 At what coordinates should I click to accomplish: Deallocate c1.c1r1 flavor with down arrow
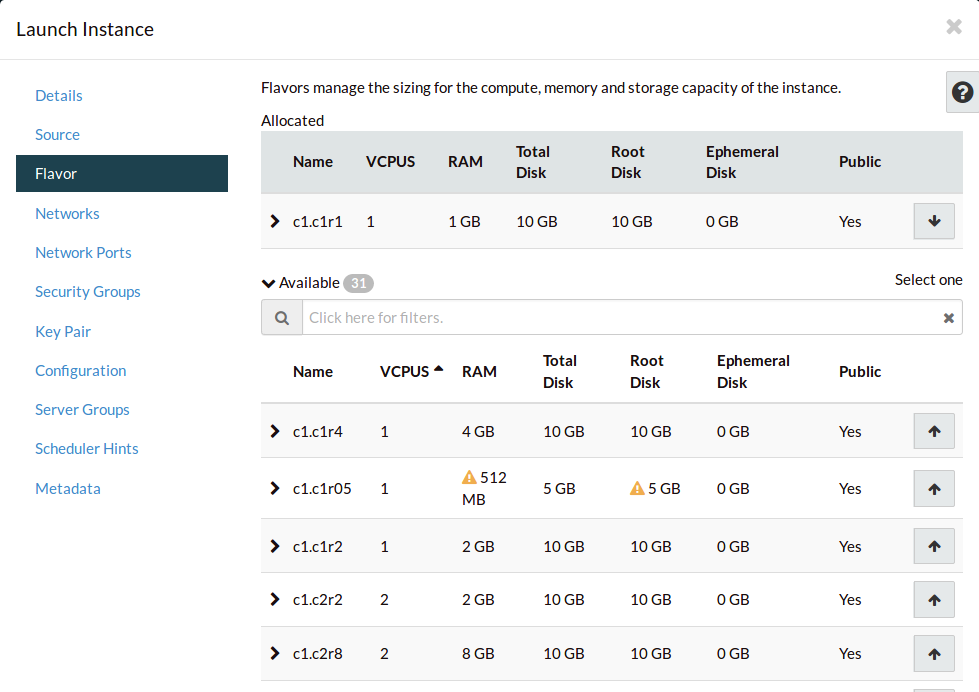pyautogui.click(x=934, y=221)
